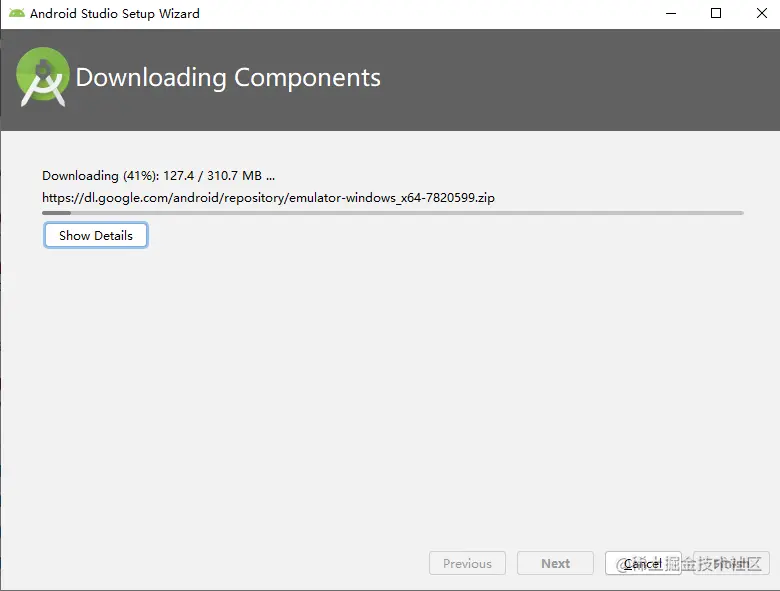Maximize the Setup Wizard window
780x591 pixels.
tap(715, 13)
